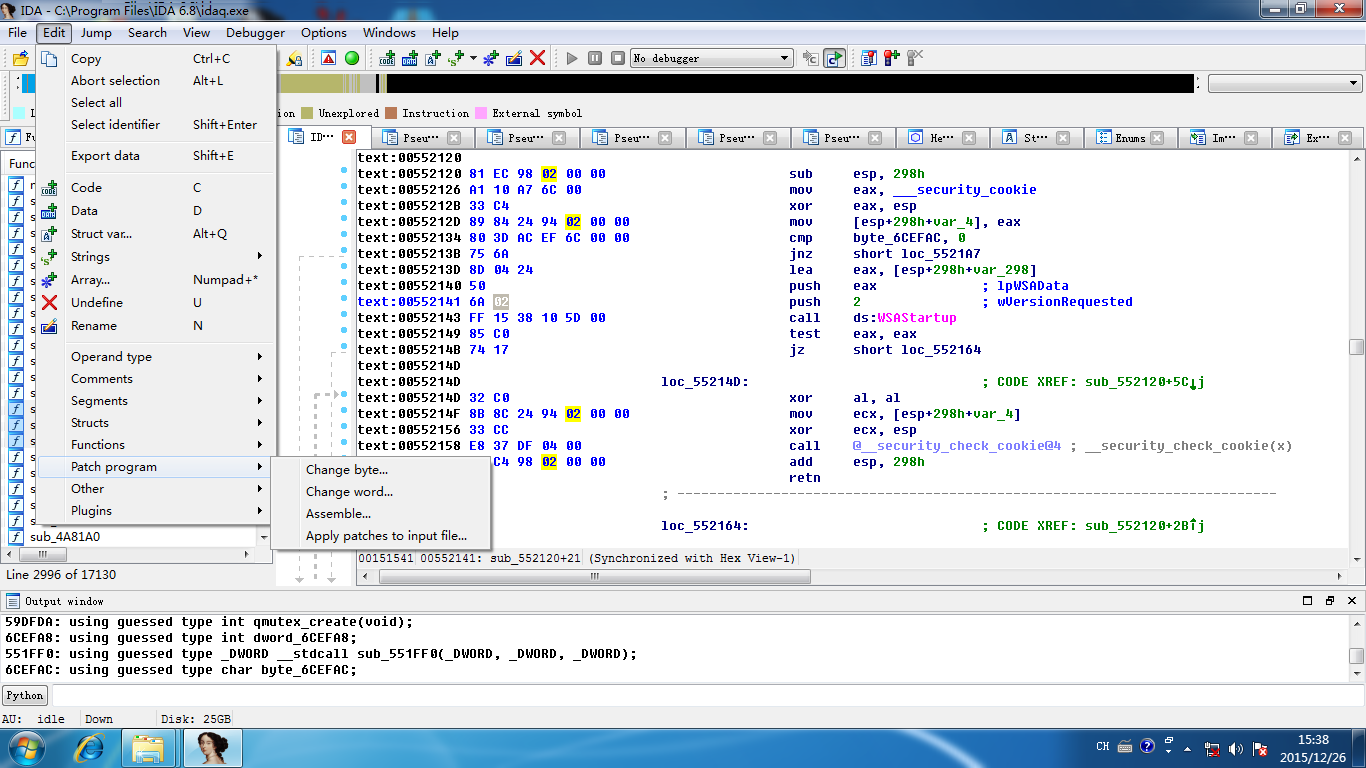Choose Apply patches to input file
Screen dimensions: 1366x768
386,536
